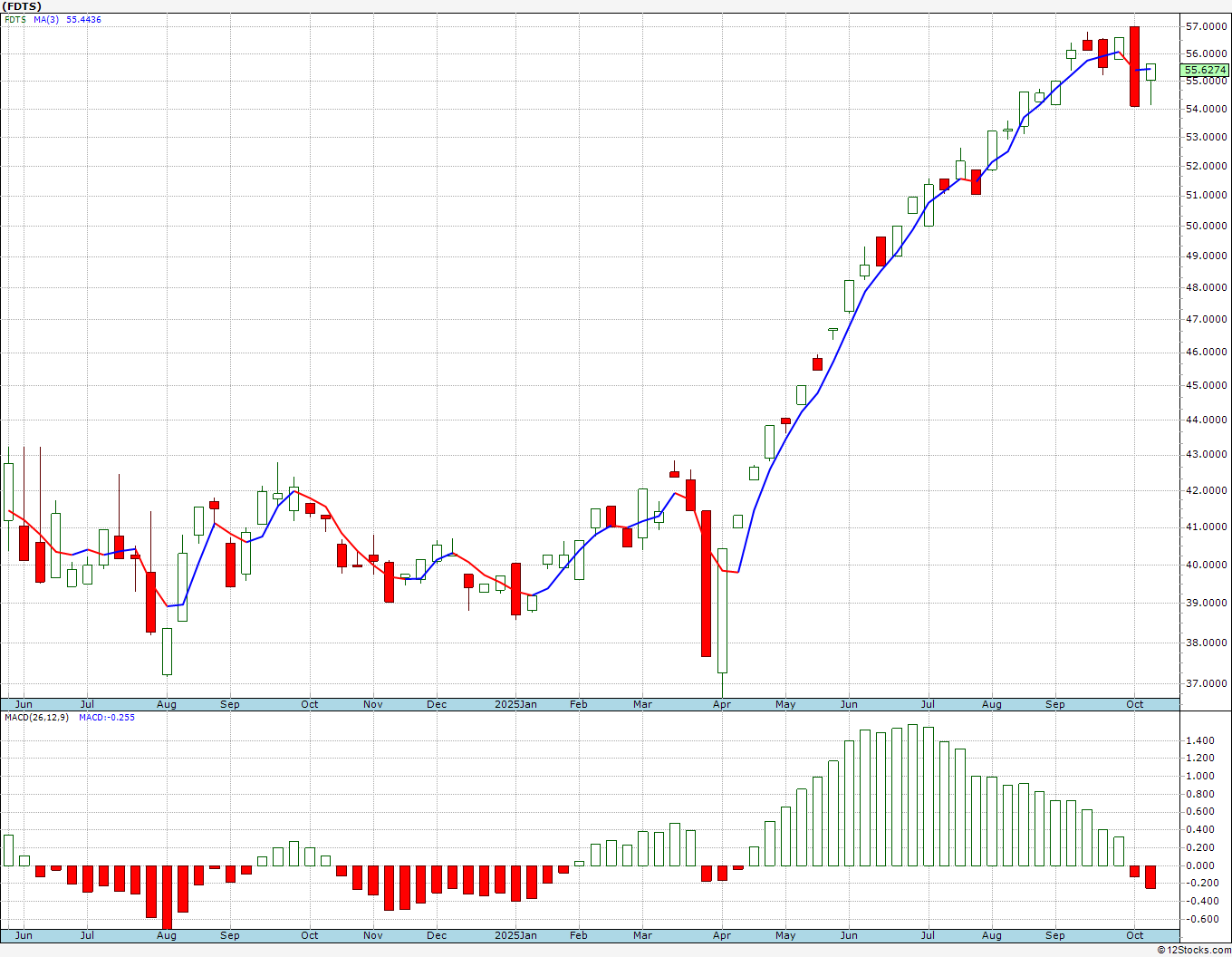Click the (FDTS) chart title
1232x957 pixels.
[22, 6]
